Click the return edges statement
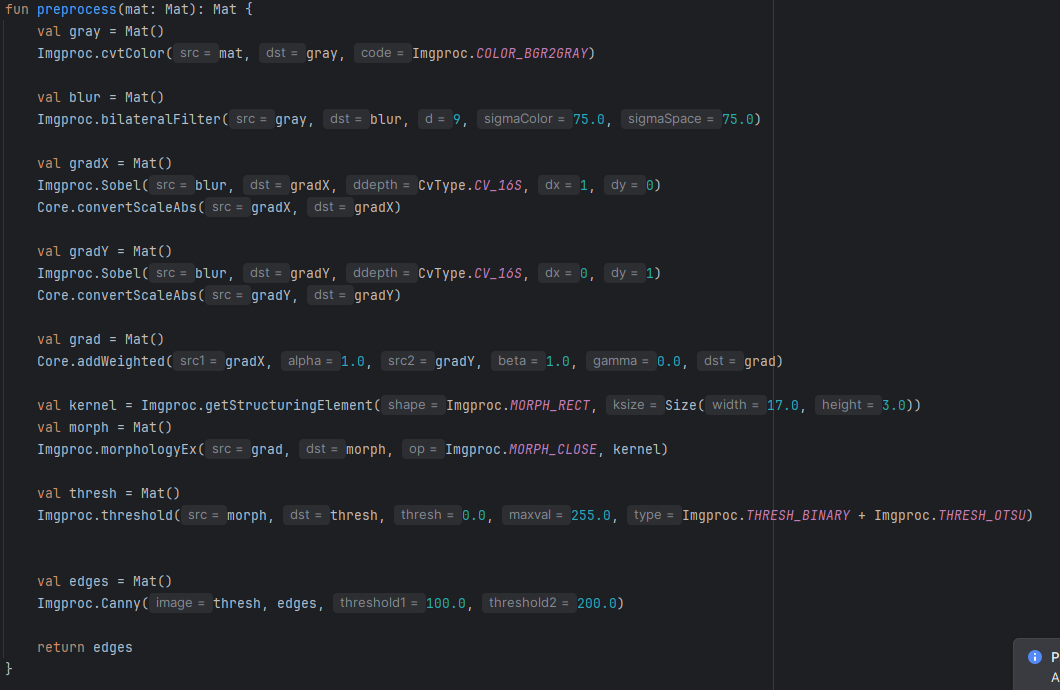 tap(85, 646)
